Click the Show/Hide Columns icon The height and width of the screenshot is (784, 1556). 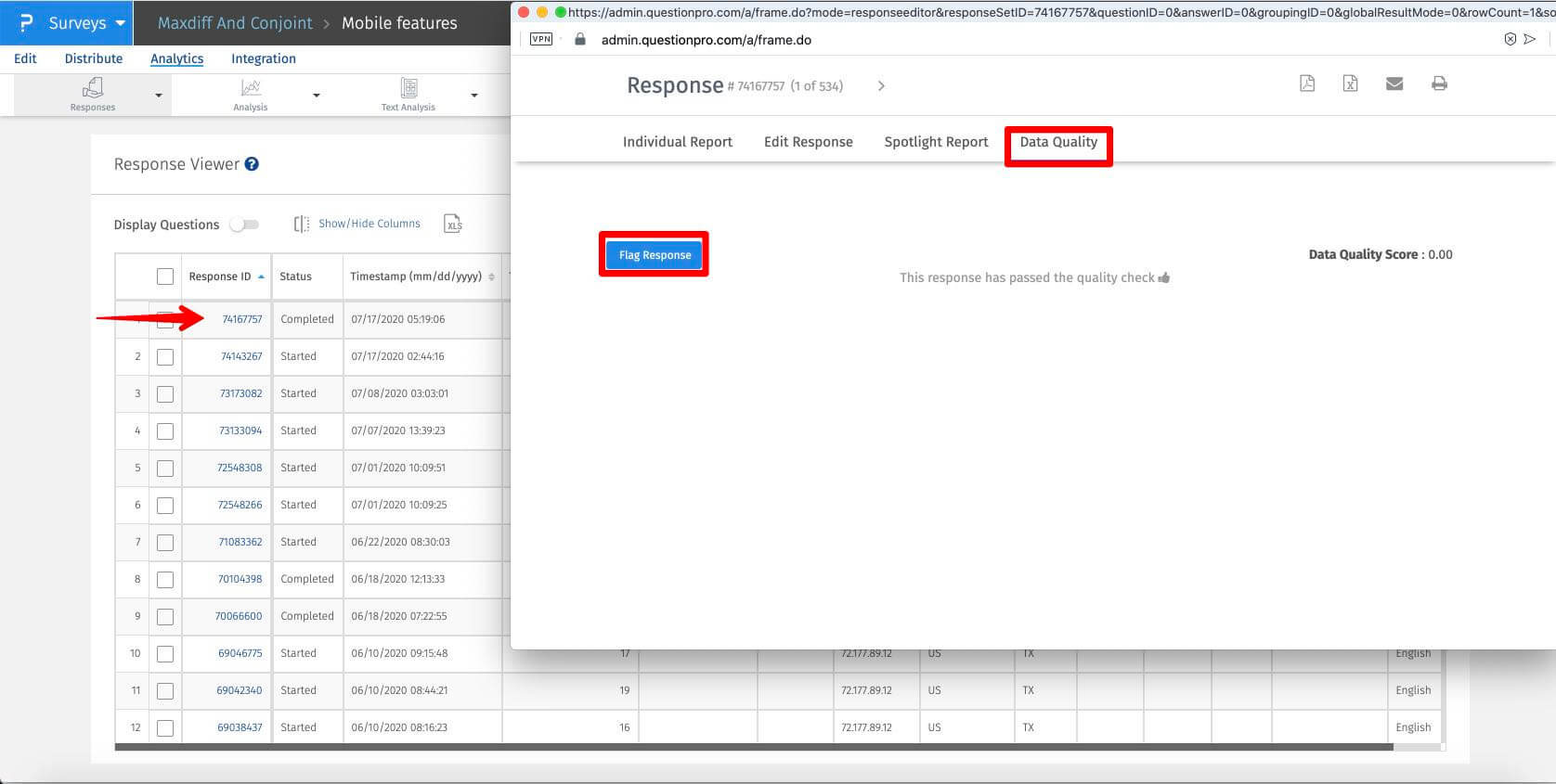(302, 224)
